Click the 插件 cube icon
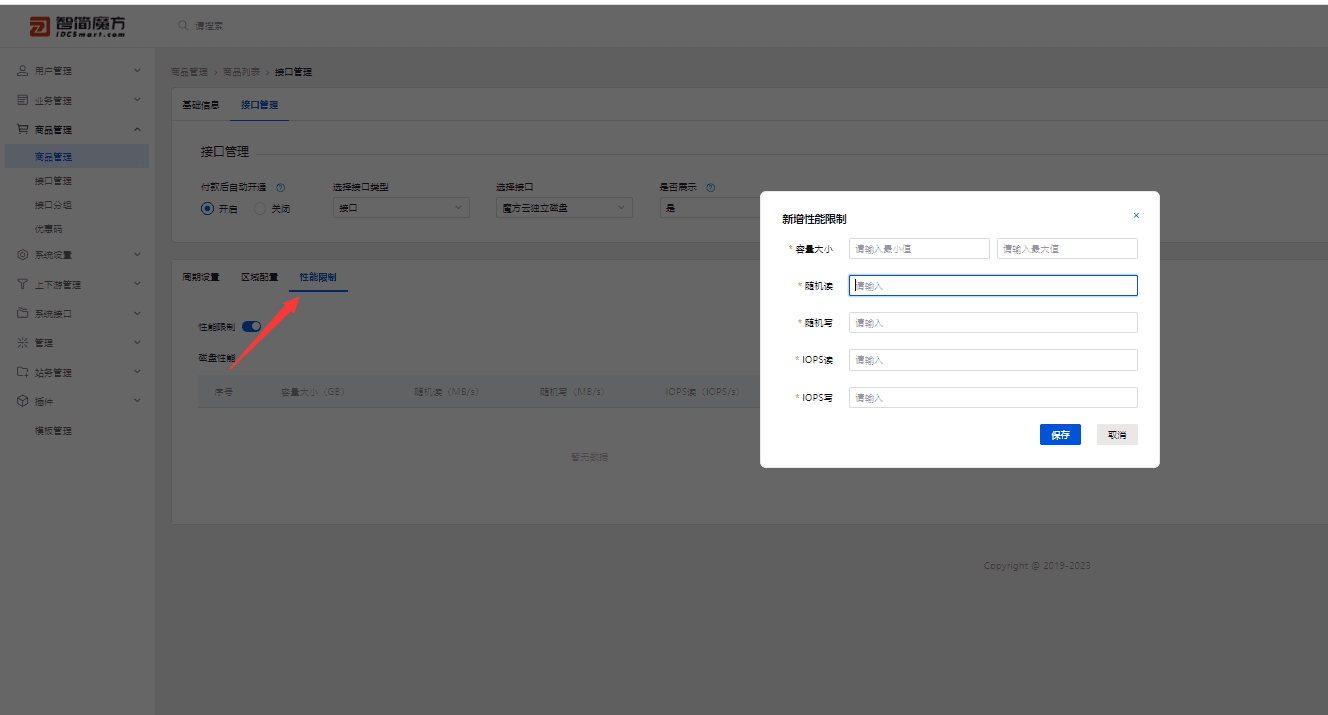This screenshot has width=1328, height=715. (22, 401)
